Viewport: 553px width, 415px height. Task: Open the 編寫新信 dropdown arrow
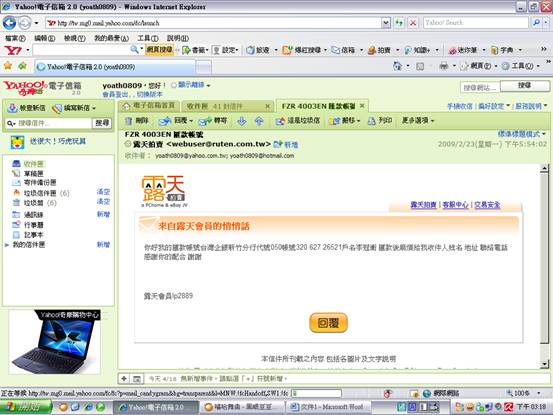94,108
